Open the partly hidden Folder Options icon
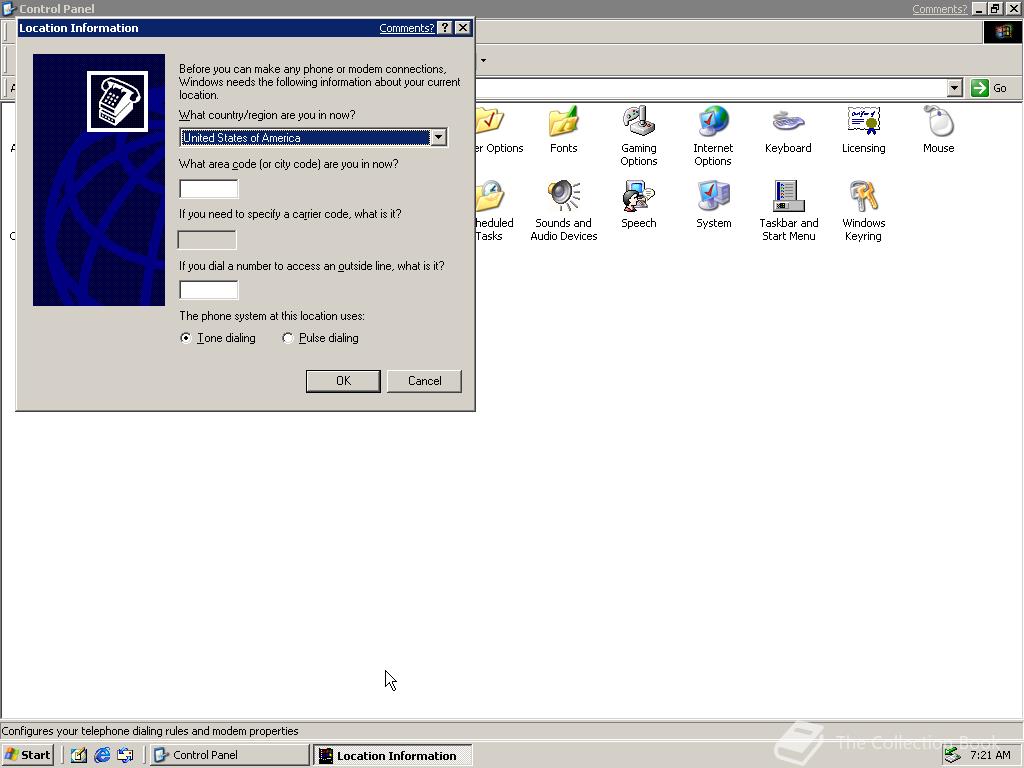Screen dimensions: 1024x768 (x=490, y=121)
